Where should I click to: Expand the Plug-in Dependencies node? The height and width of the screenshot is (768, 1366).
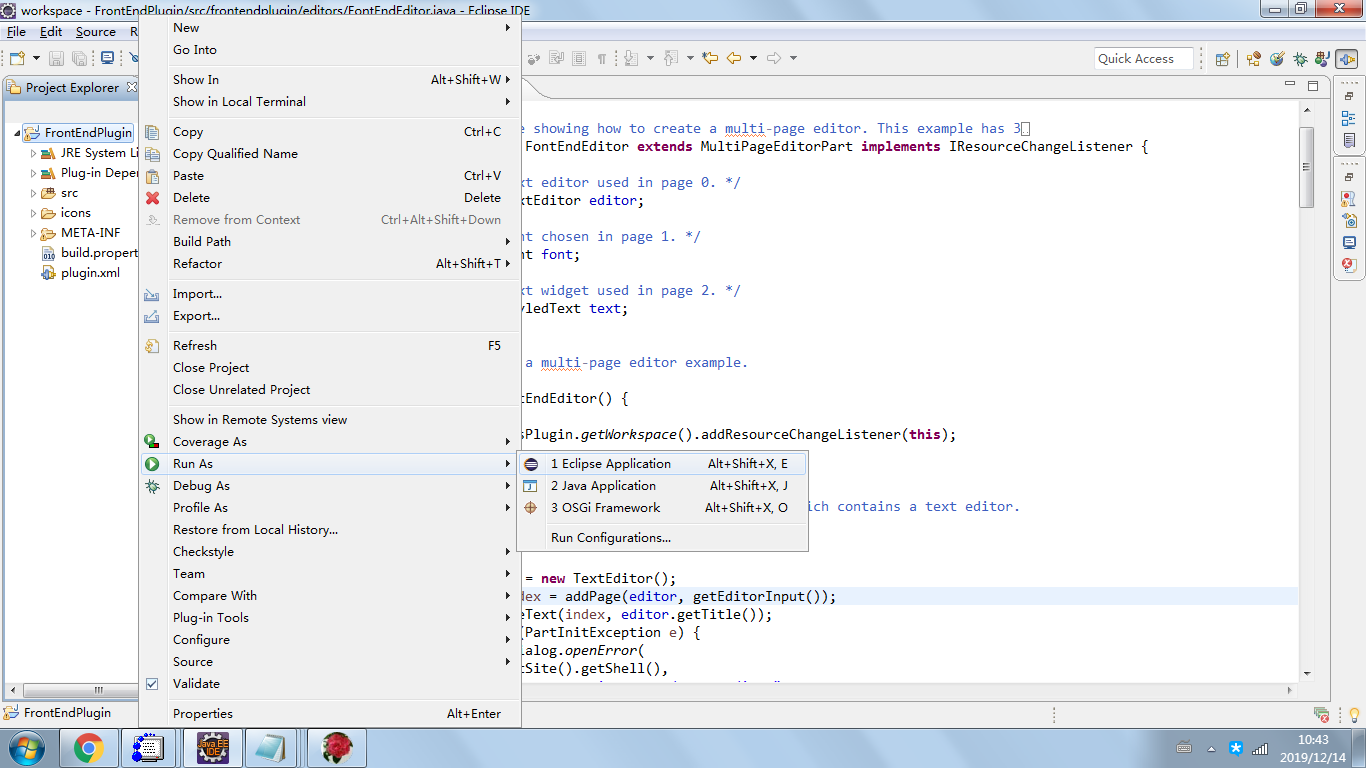tap(33, 173)
